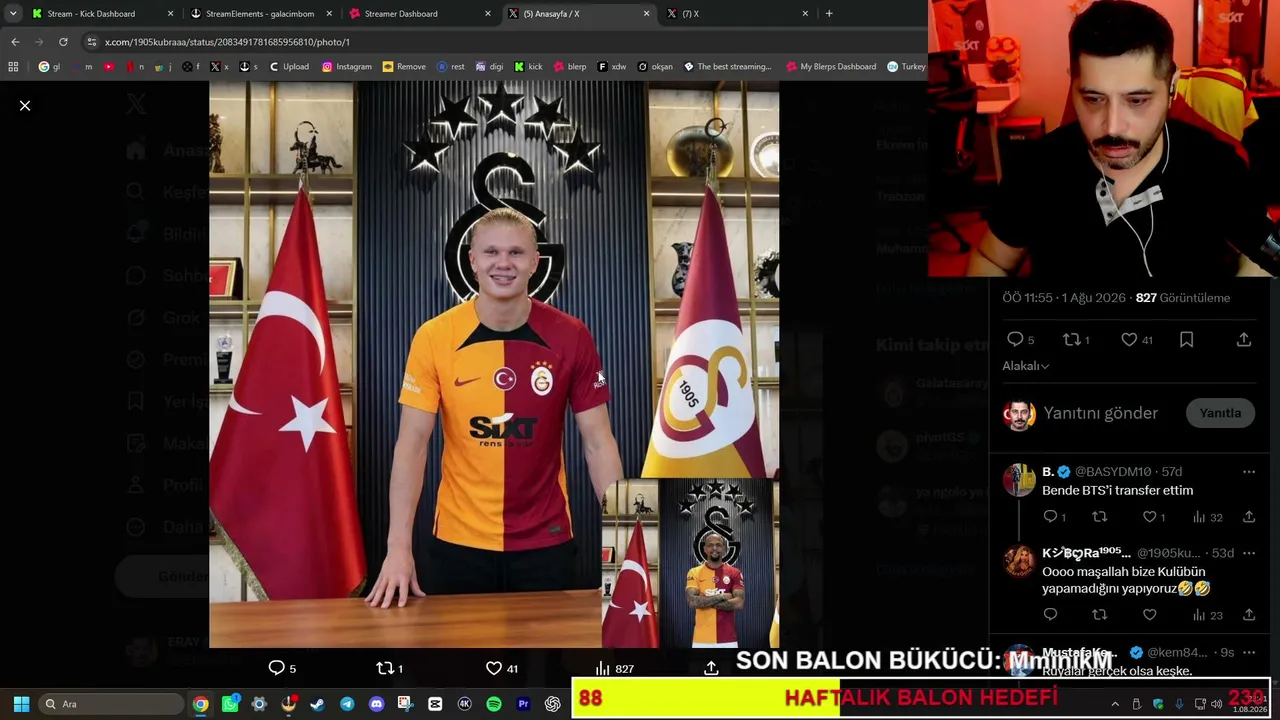Open the Upload bookmark
Screen dimensions: 1280x720
289,67
